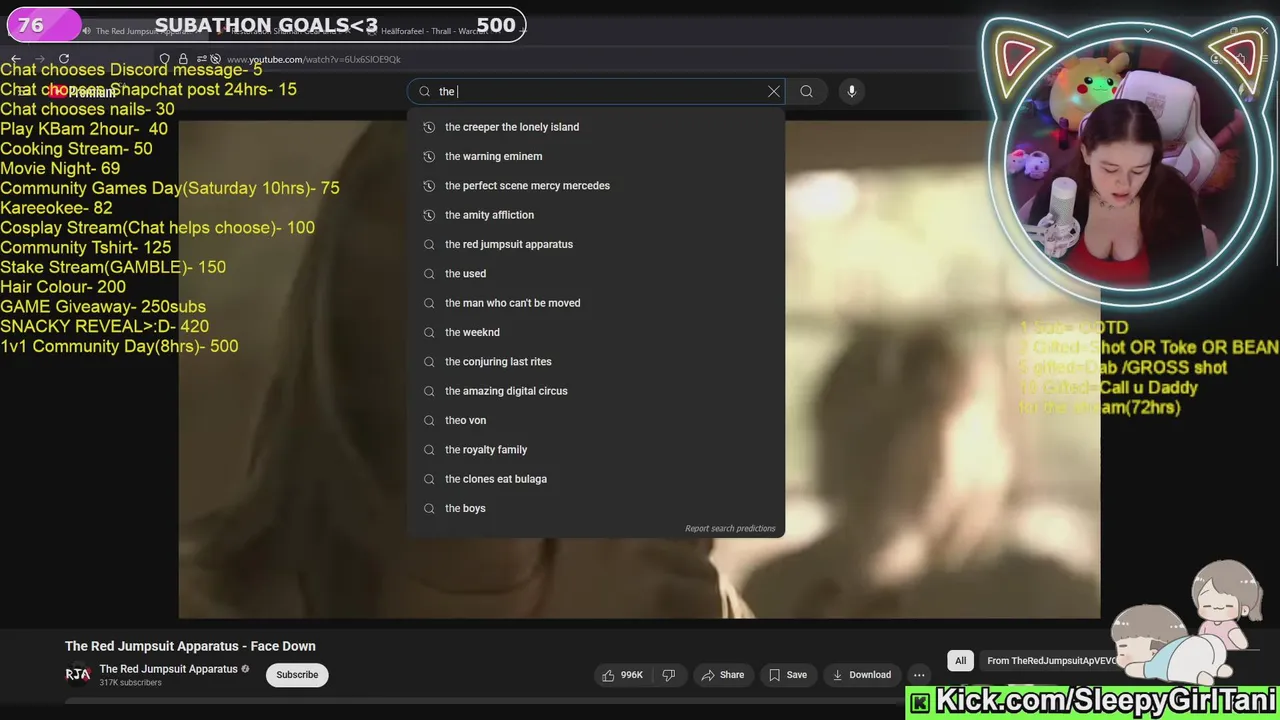Open 'Report search predictions' link

[x=730, y=528]
